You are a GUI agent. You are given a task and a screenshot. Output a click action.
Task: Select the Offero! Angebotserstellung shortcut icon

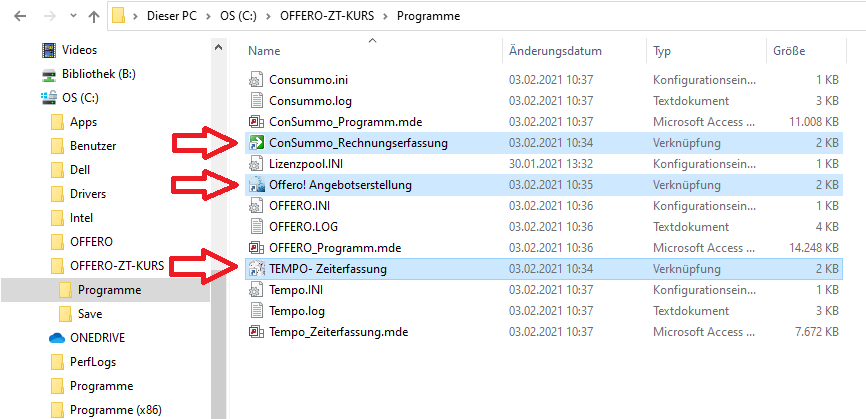tap(256, 185)
